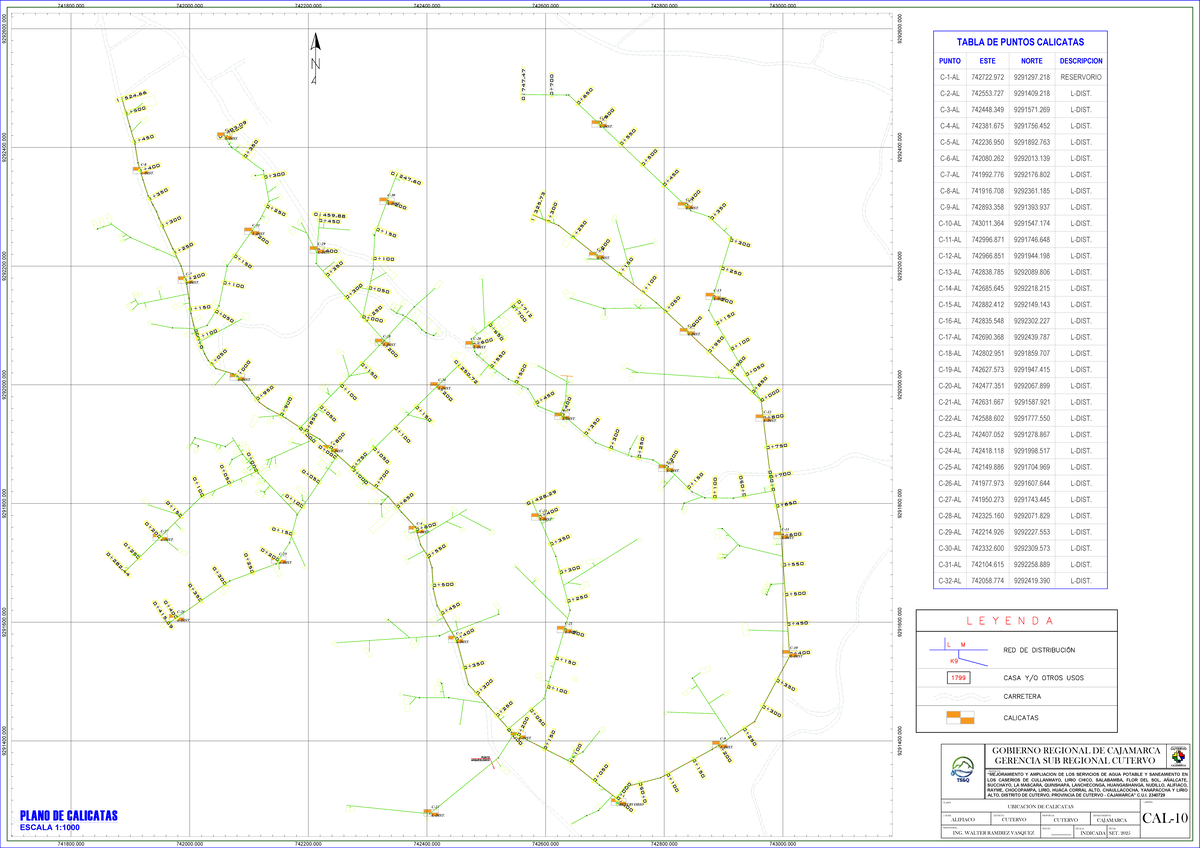
Task: Click the easting value 741977.973
Action: (988, 482)
